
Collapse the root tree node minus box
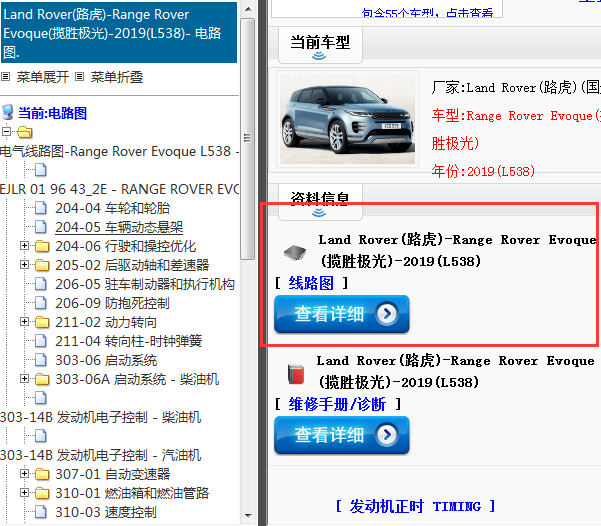tap(6, 132)
